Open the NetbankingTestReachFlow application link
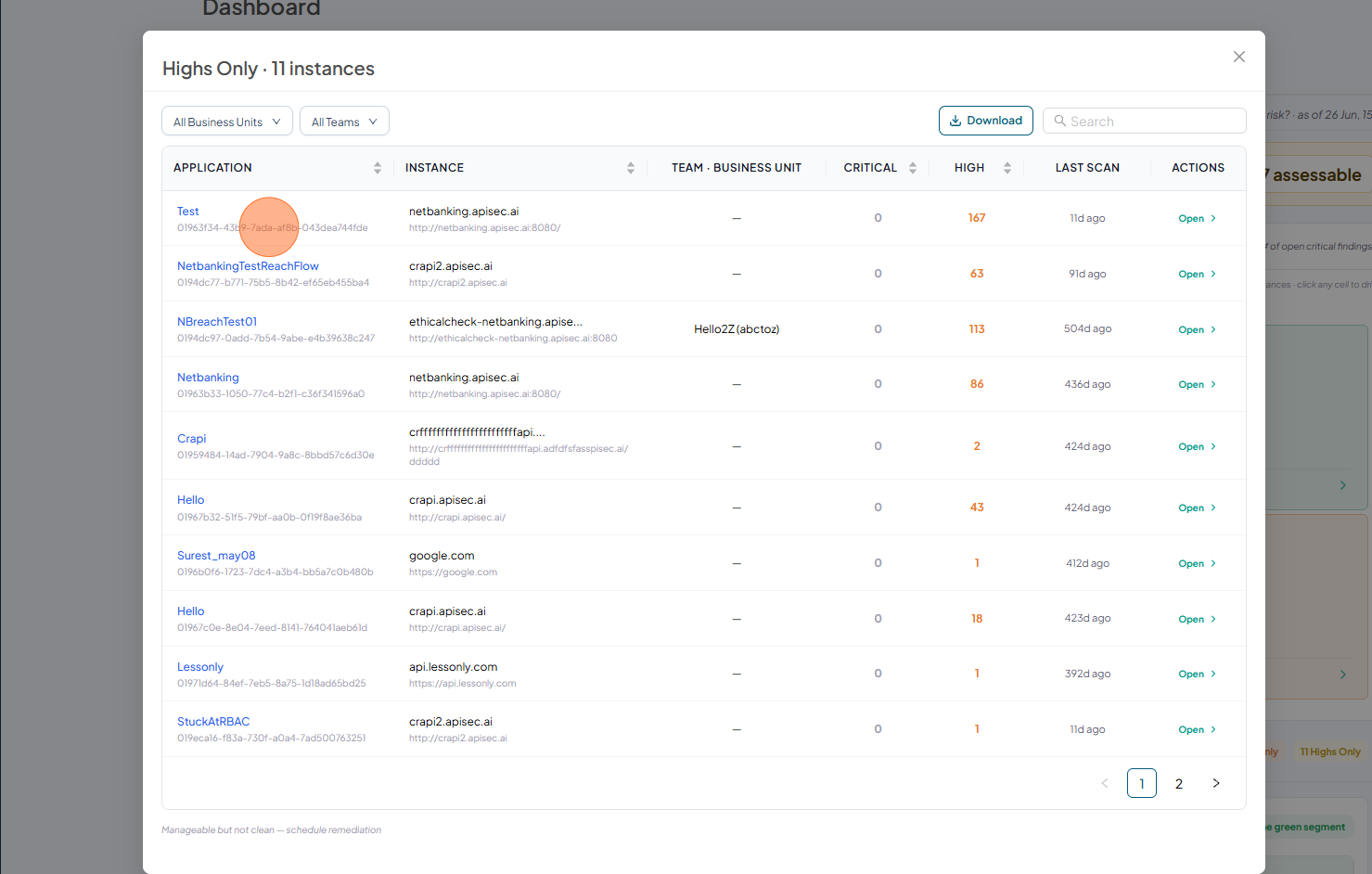The height and width of the screenshot is (874, 1372). [x=248, y=266]
